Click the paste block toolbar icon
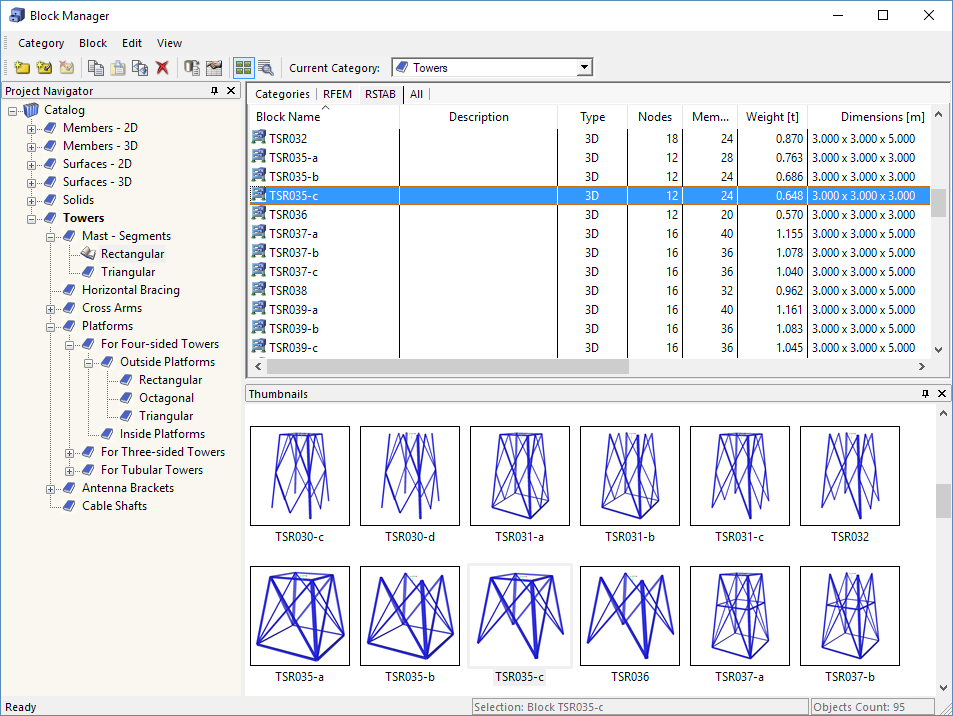953x716 pixels. pos(117,68)
